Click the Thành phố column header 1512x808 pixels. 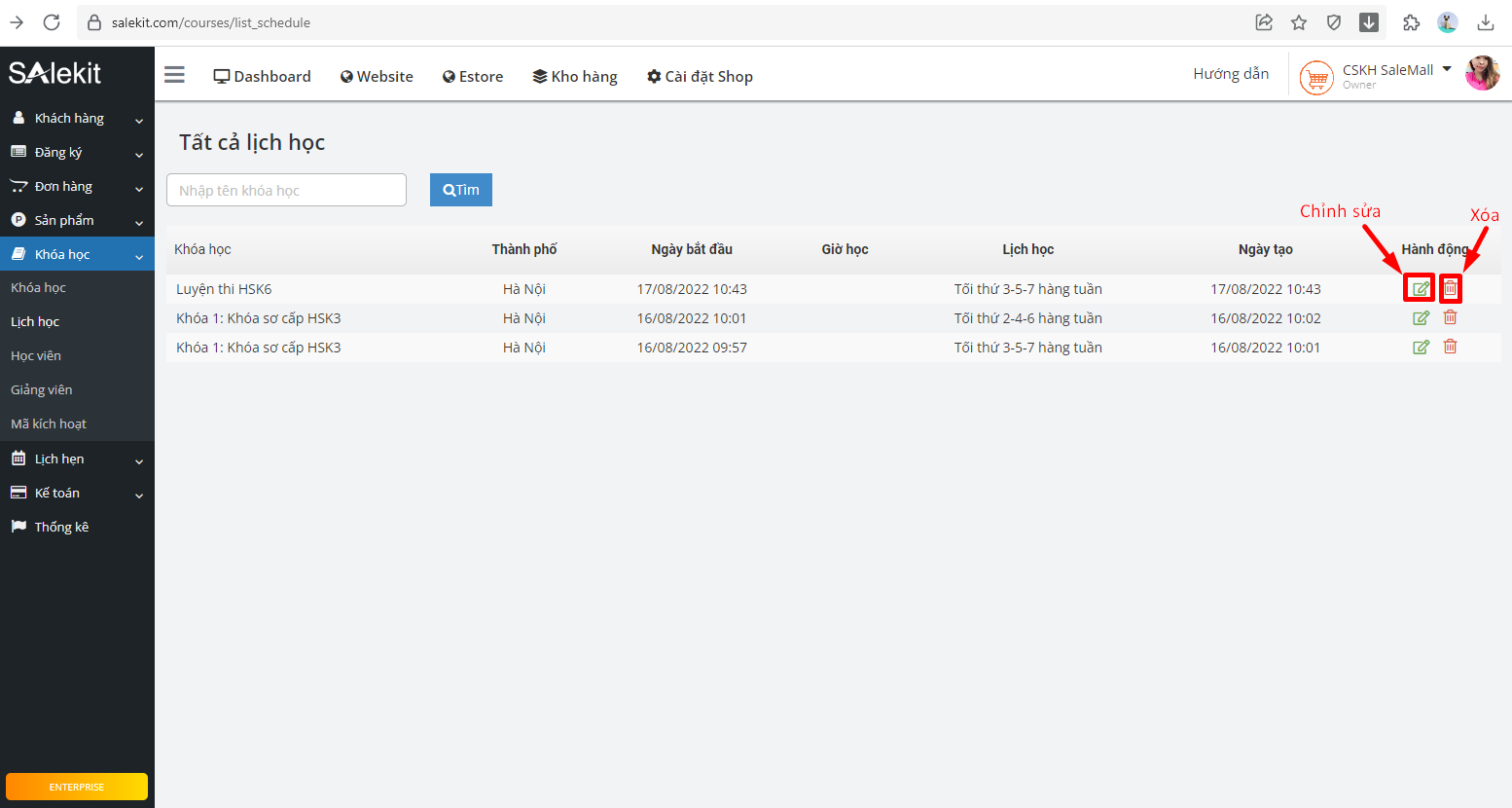[524, 249]
